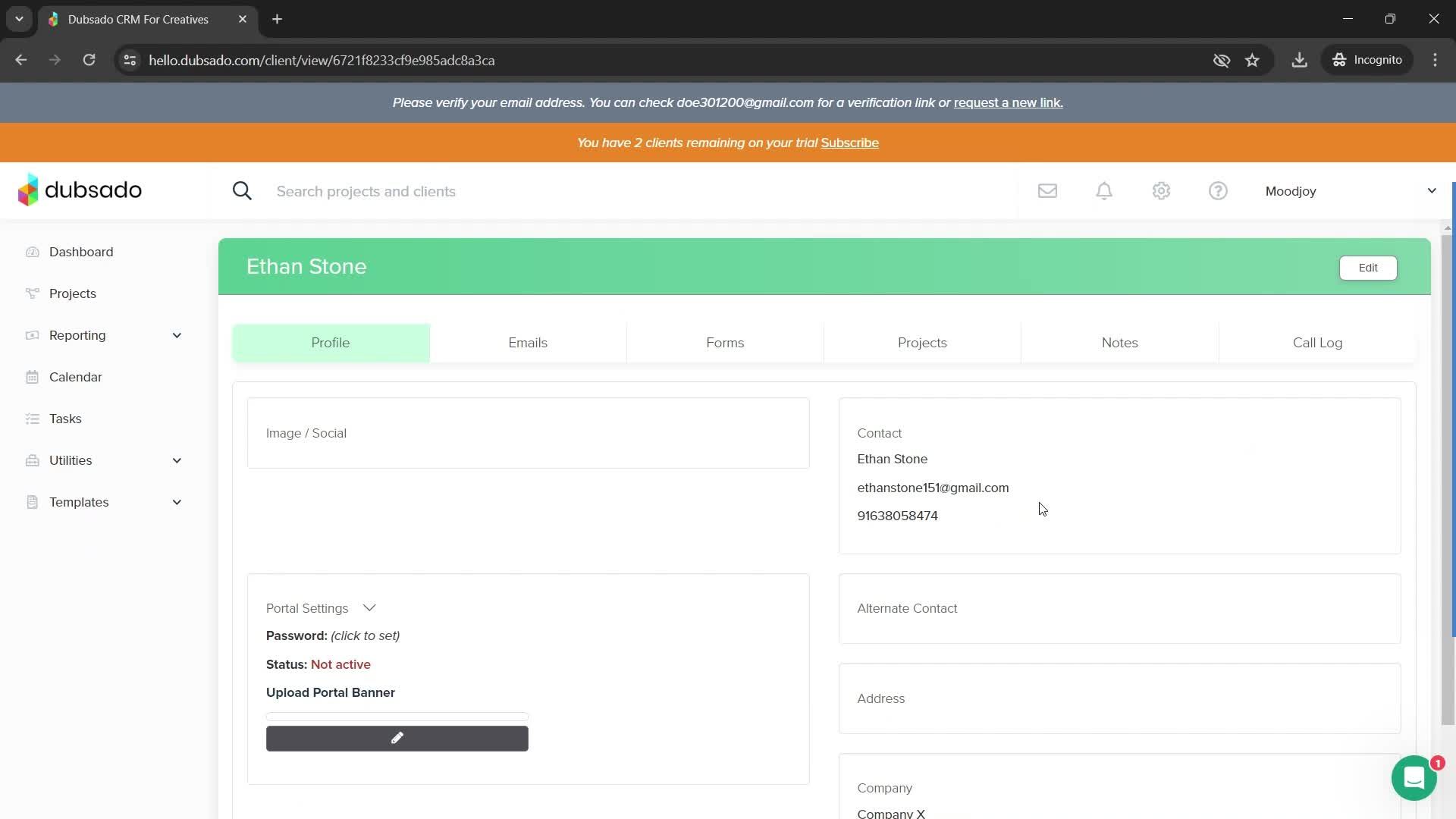1456x819 pixels.
Task: Click the Templates document icon
Action: (32, 502)
